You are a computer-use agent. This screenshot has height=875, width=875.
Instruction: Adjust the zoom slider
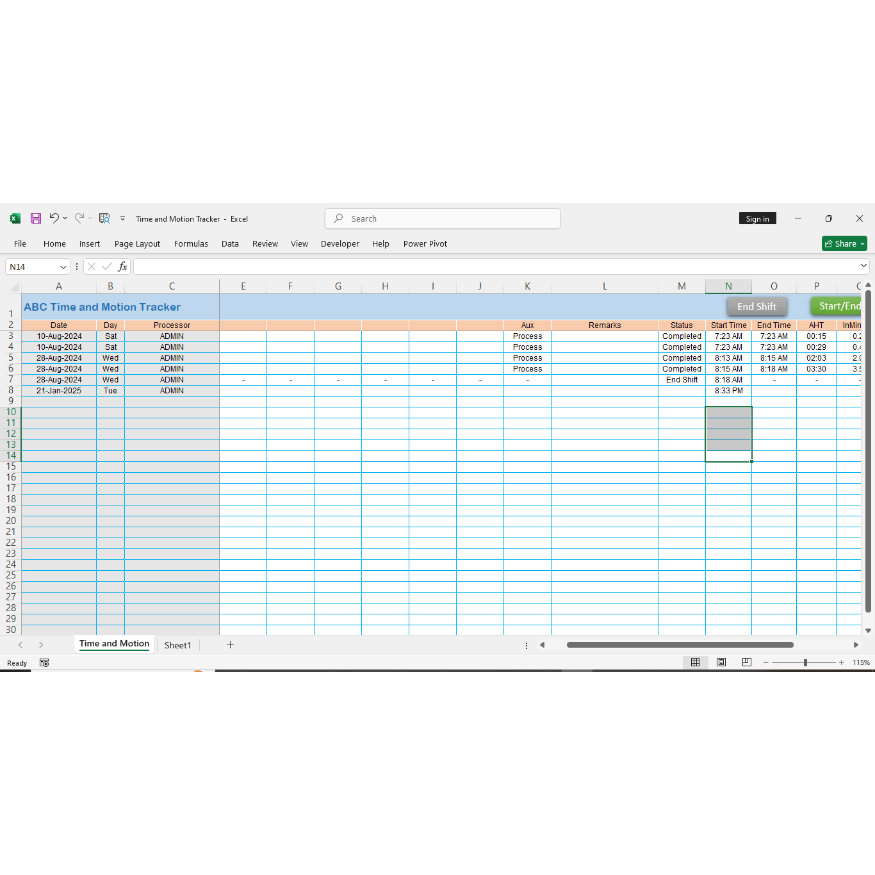tap(804, 662)
